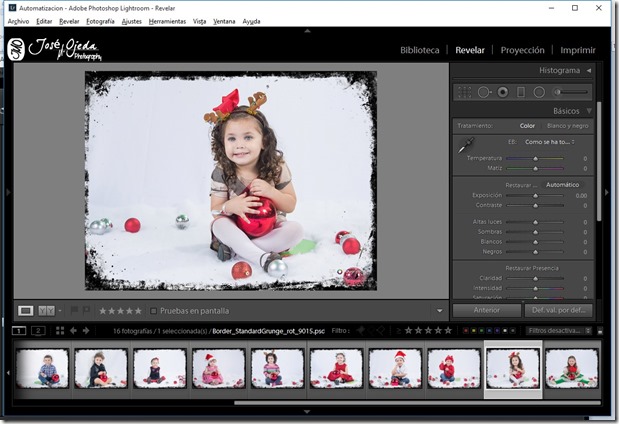Hide the top module picker panel
This screenshot has width=619, height=424.
[x=308, y=30]
